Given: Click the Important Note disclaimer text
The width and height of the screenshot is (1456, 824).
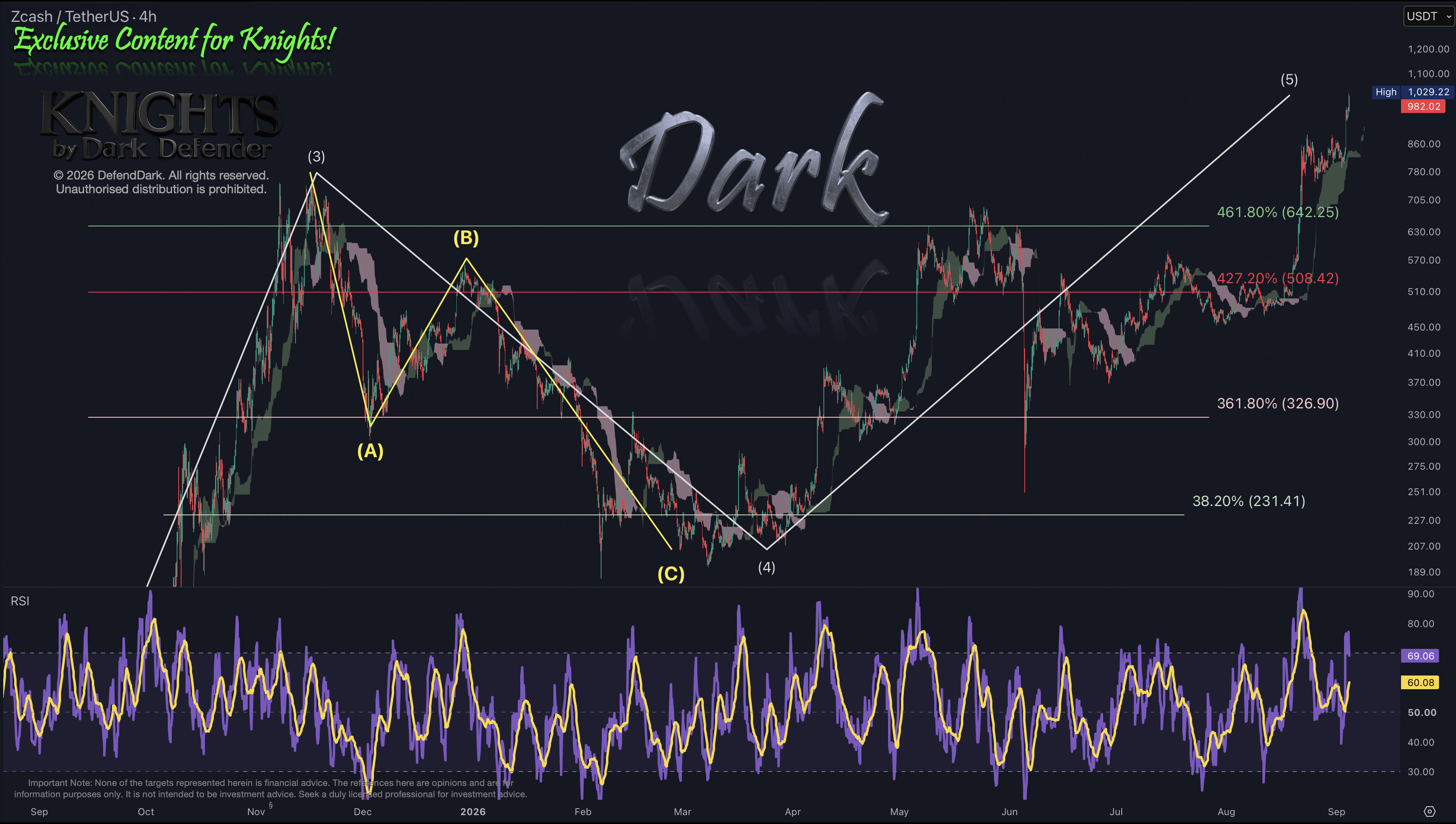Looking at the screenshot, I should tap(271, 788).
